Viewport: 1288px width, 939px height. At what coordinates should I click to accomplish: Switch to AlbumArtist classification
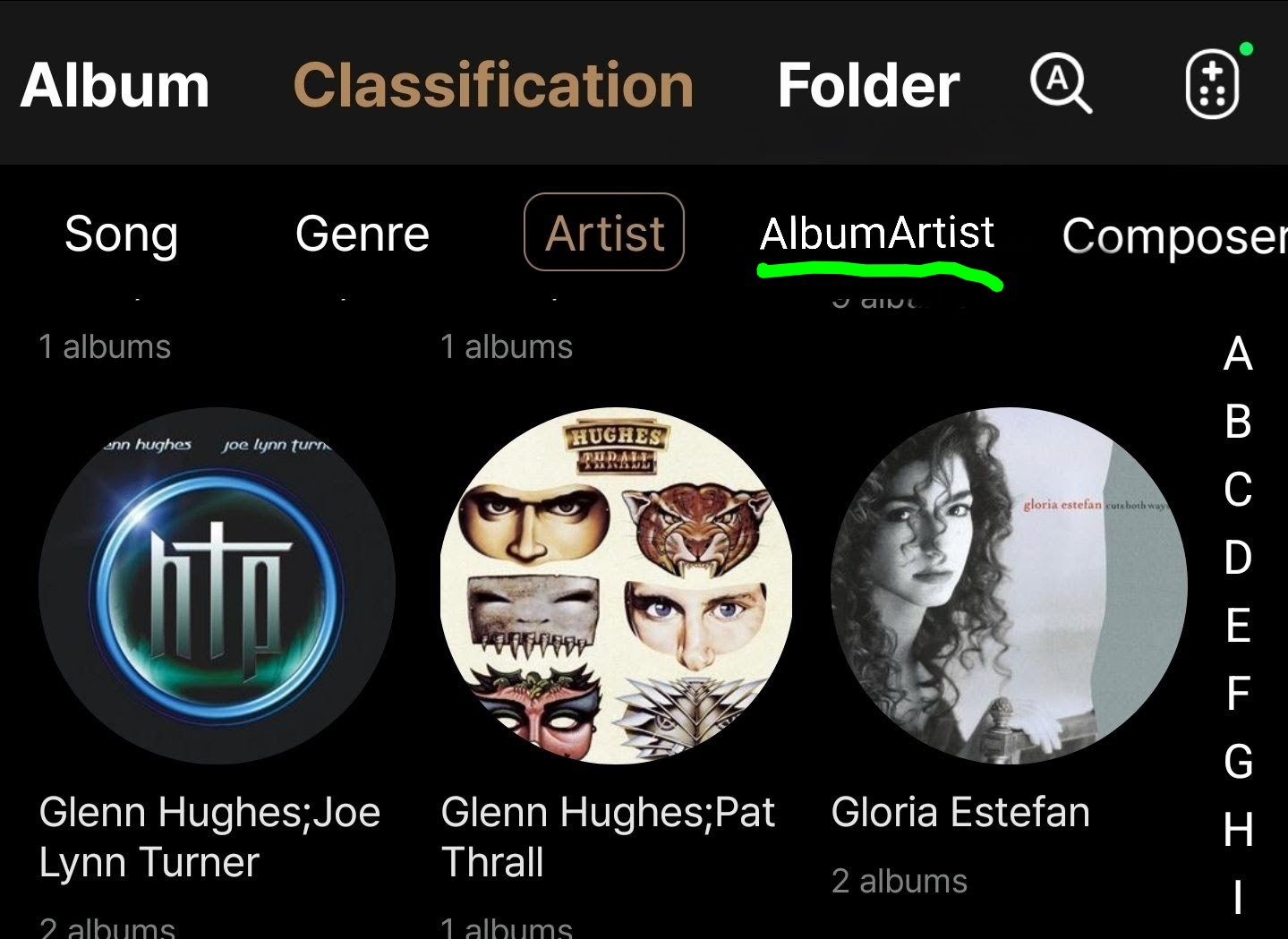coord(876,234)
